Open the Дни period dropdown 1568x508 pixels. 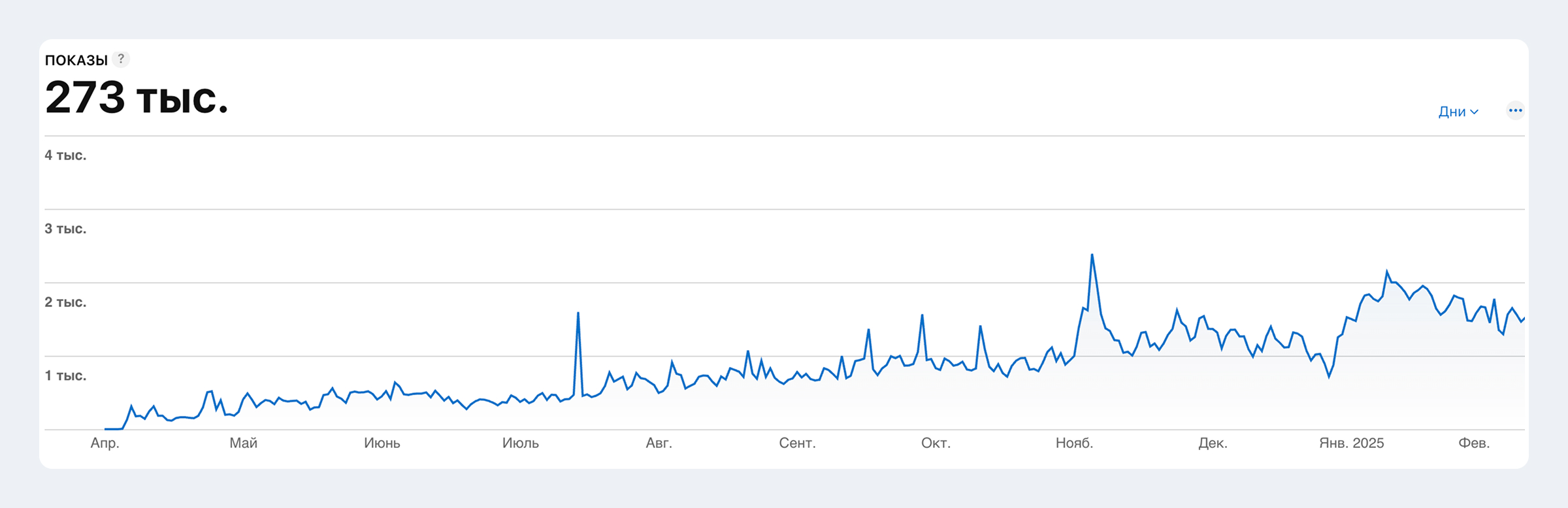(1458, 112)
